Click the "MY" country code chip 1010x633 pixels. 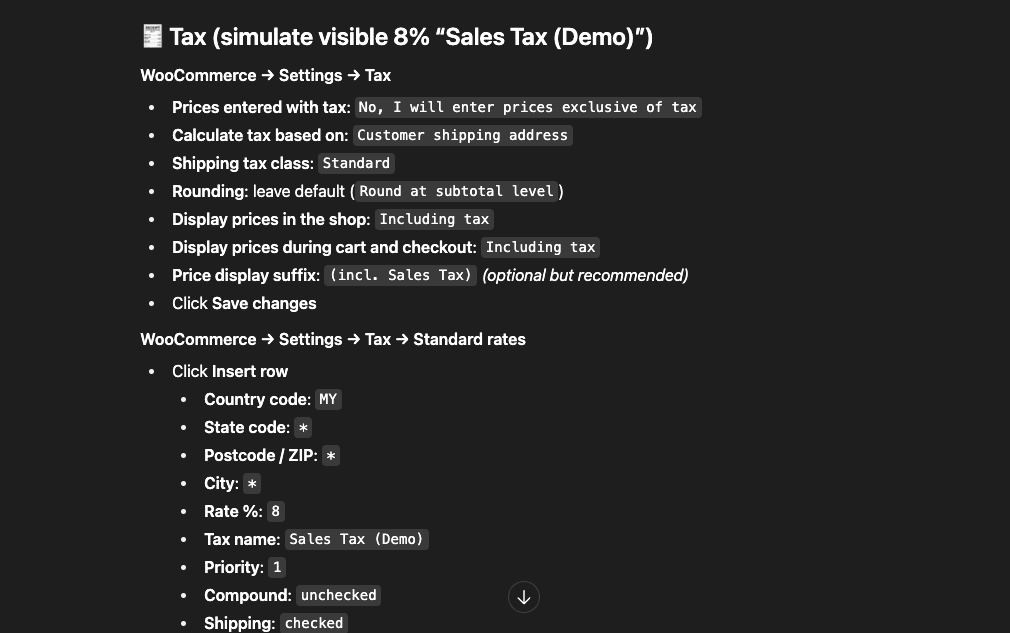329,399
